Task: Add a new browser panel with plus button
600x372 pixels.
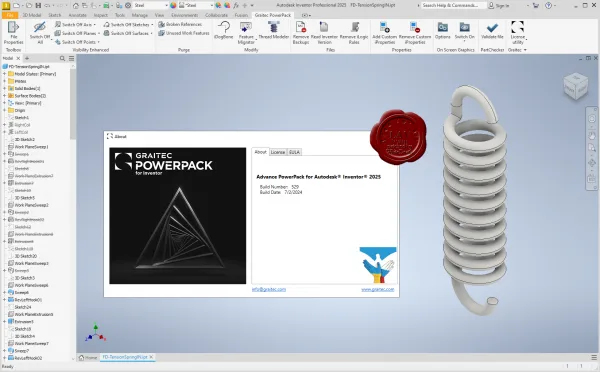Action: click(x=27, y=58)
